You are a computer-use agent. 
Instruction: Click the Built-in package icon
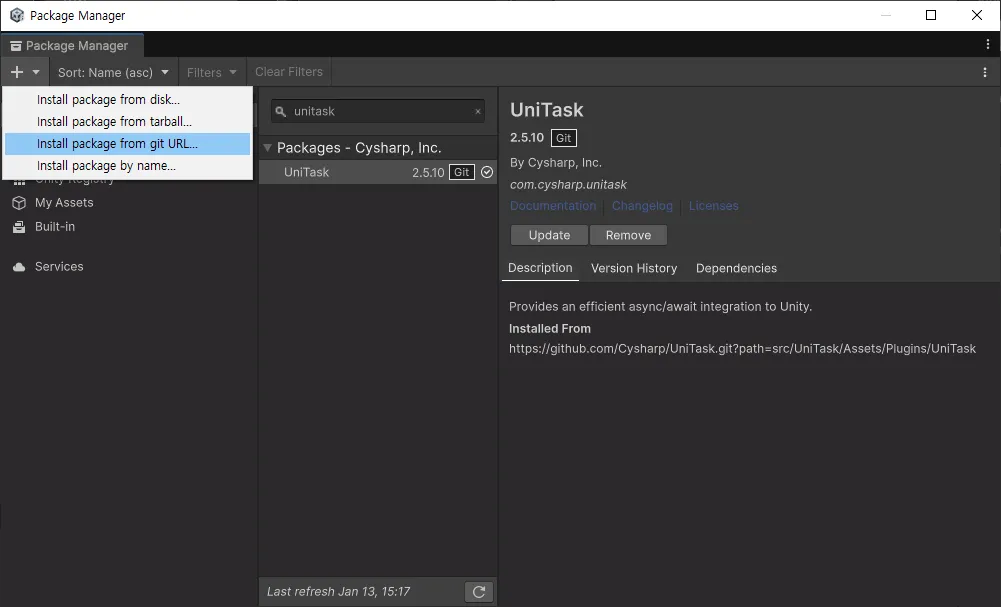pos(19,227)
